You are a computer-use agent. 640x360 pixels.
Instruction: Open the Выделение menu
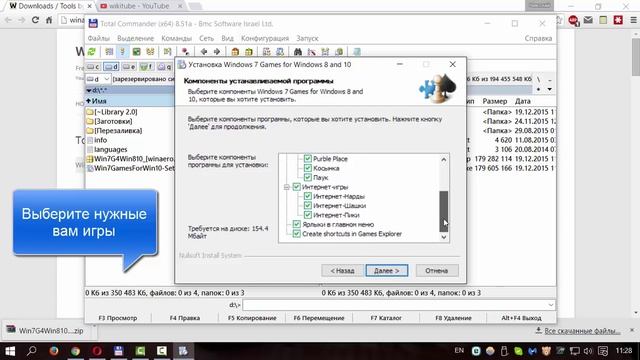tap(136, 38)
